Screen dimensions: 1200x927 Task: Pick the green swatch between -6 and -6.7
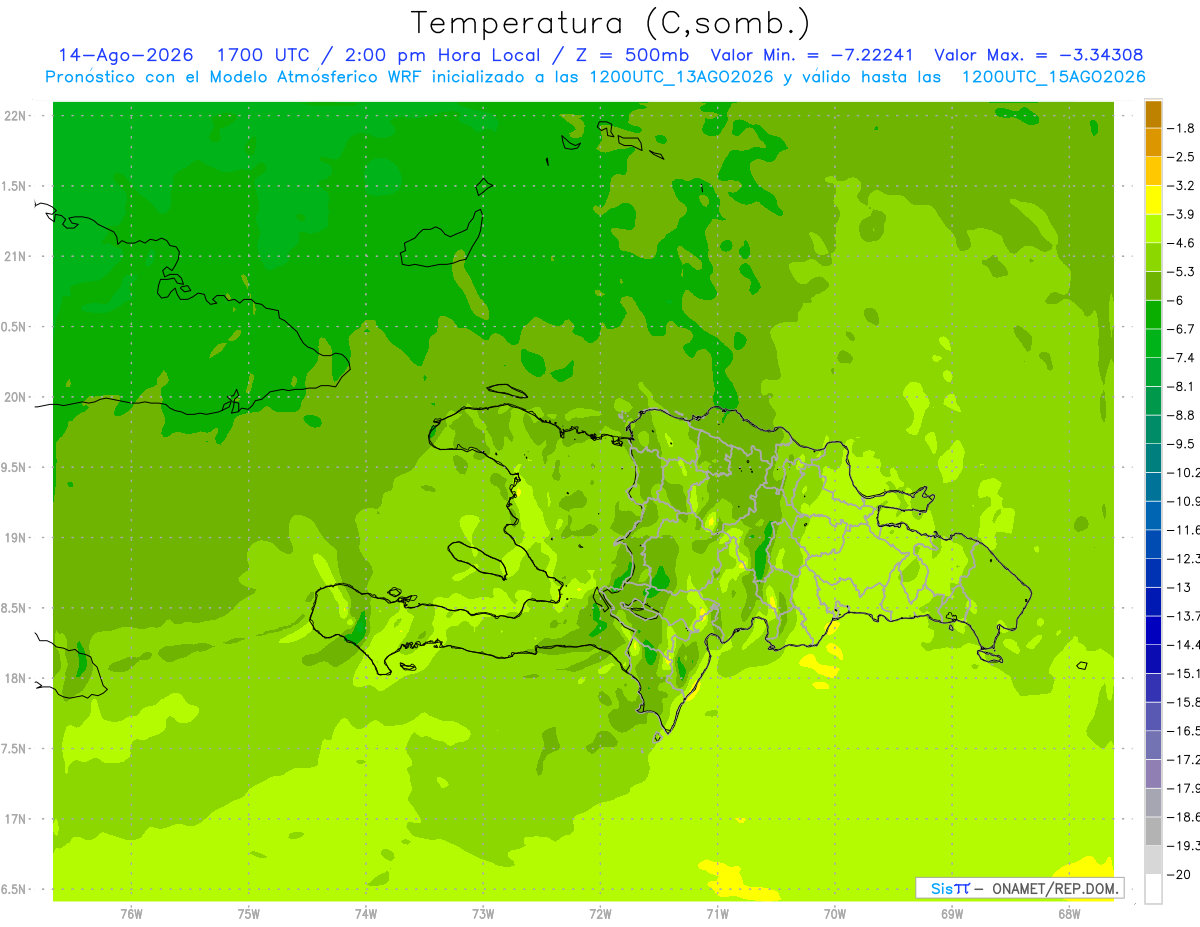tap(1153, 315)
